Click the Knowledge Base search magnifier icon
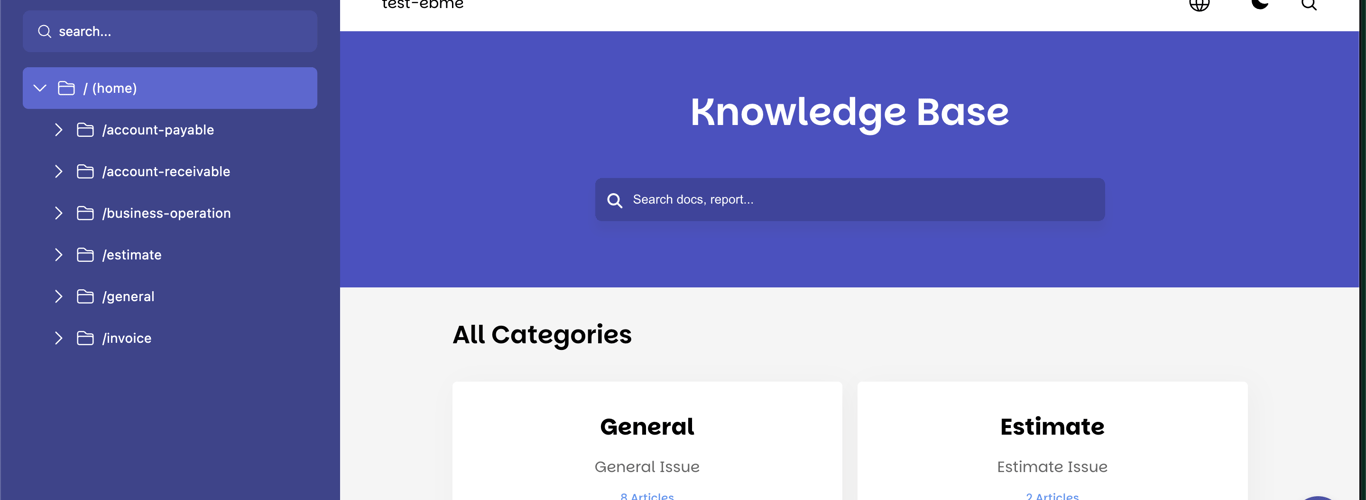Viewport: 1366px width, 500px height. 615,200
